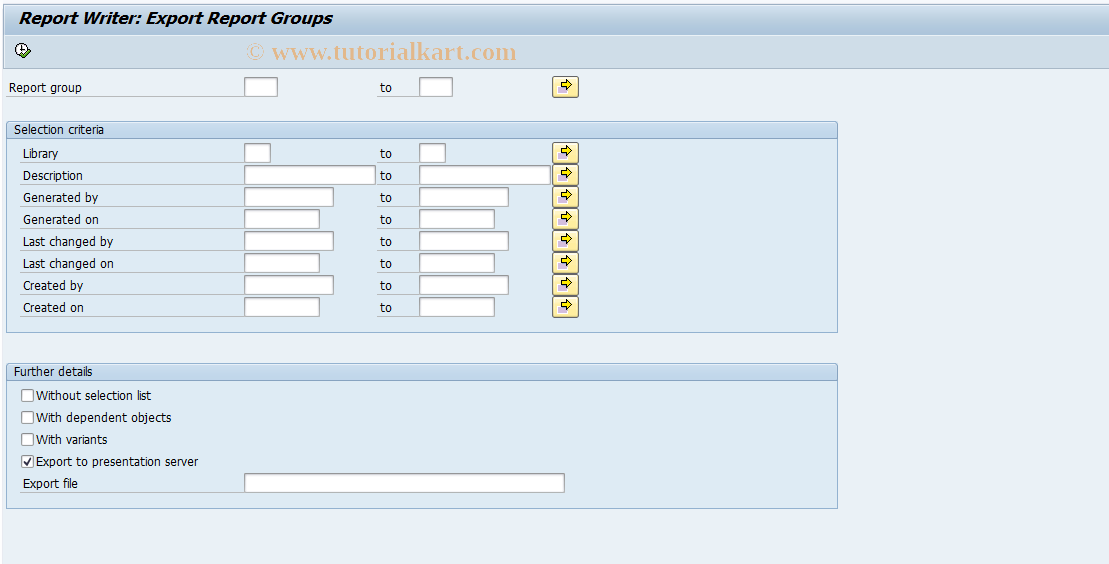The width and height of the screenshot is (1109, 564).
Task: Click the Created by to field
Action: [x=464, y=284]
